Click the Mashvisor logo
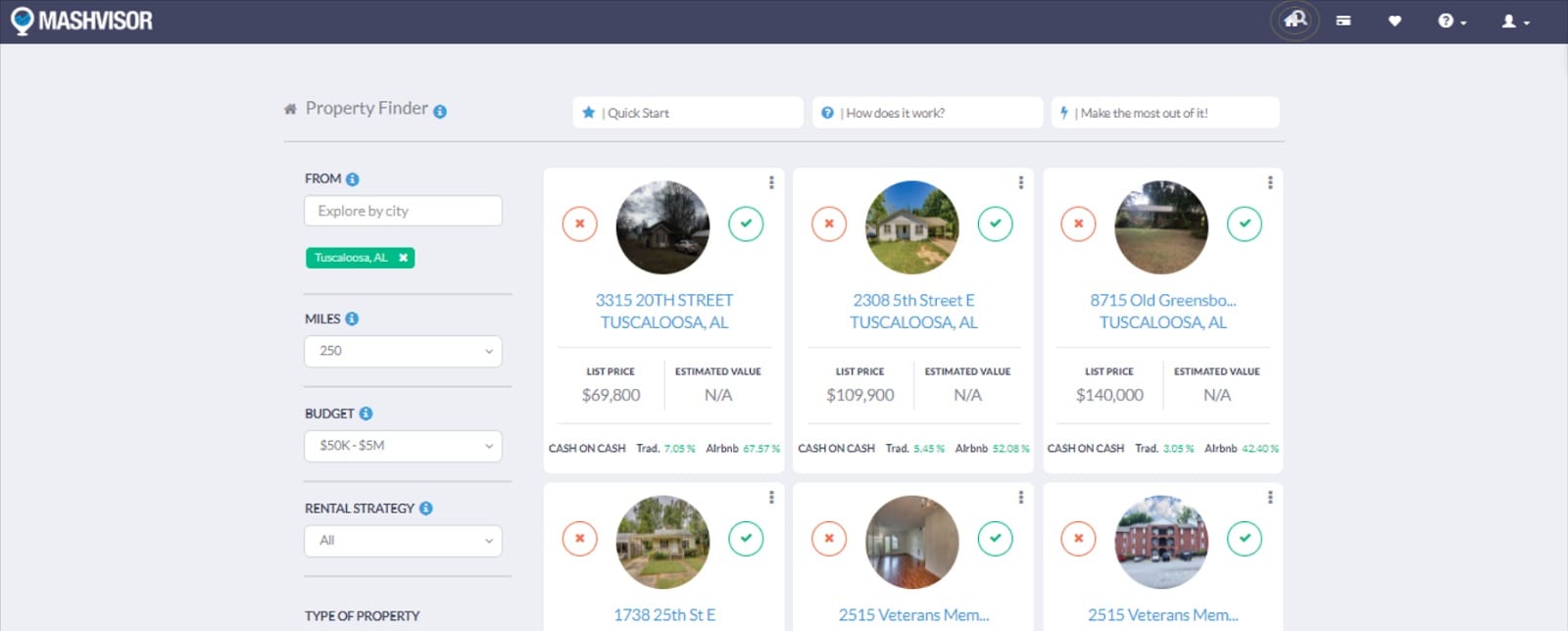Image resolution: width=1568 pixels, height=631 pixels. [x=81, y=21]
